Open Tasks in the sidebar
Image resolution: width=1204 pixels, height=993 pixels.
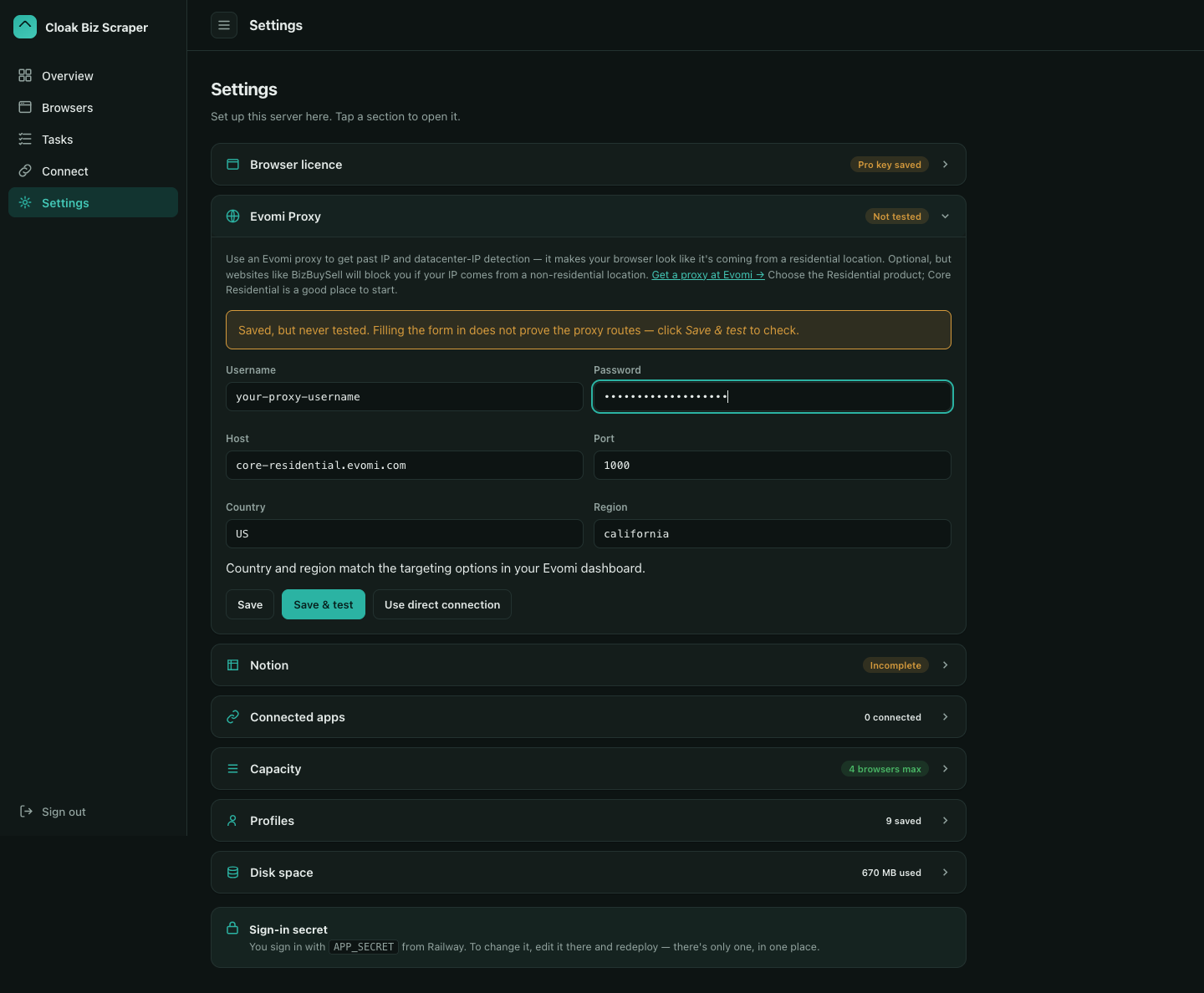(x=93, y=139)
